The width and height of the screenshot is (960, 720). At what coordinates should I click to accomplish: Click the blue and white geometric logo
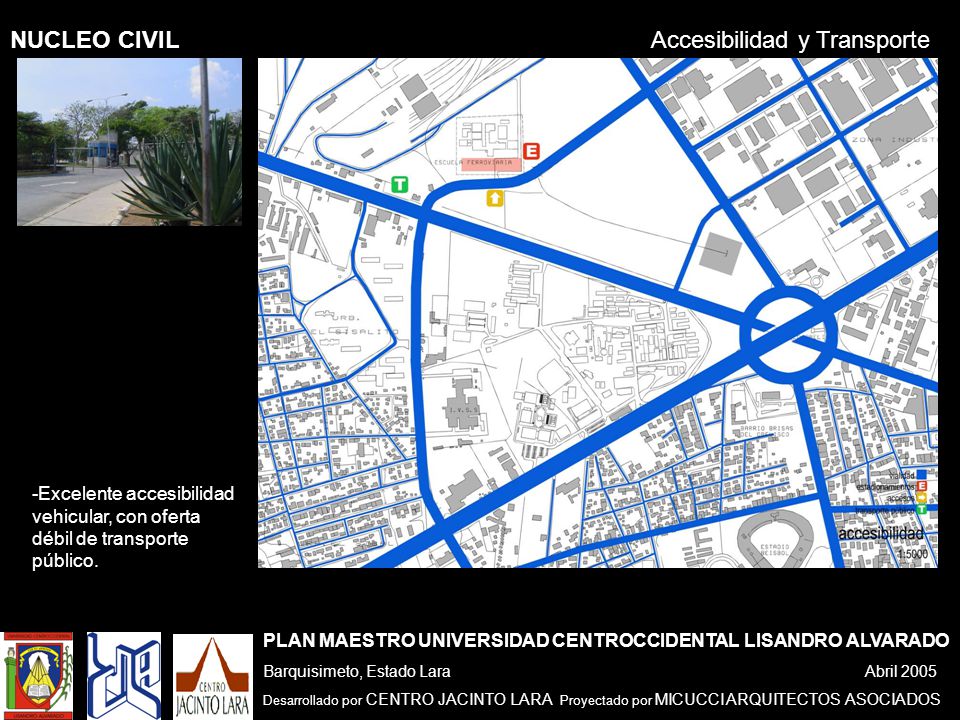click(124, 676)
